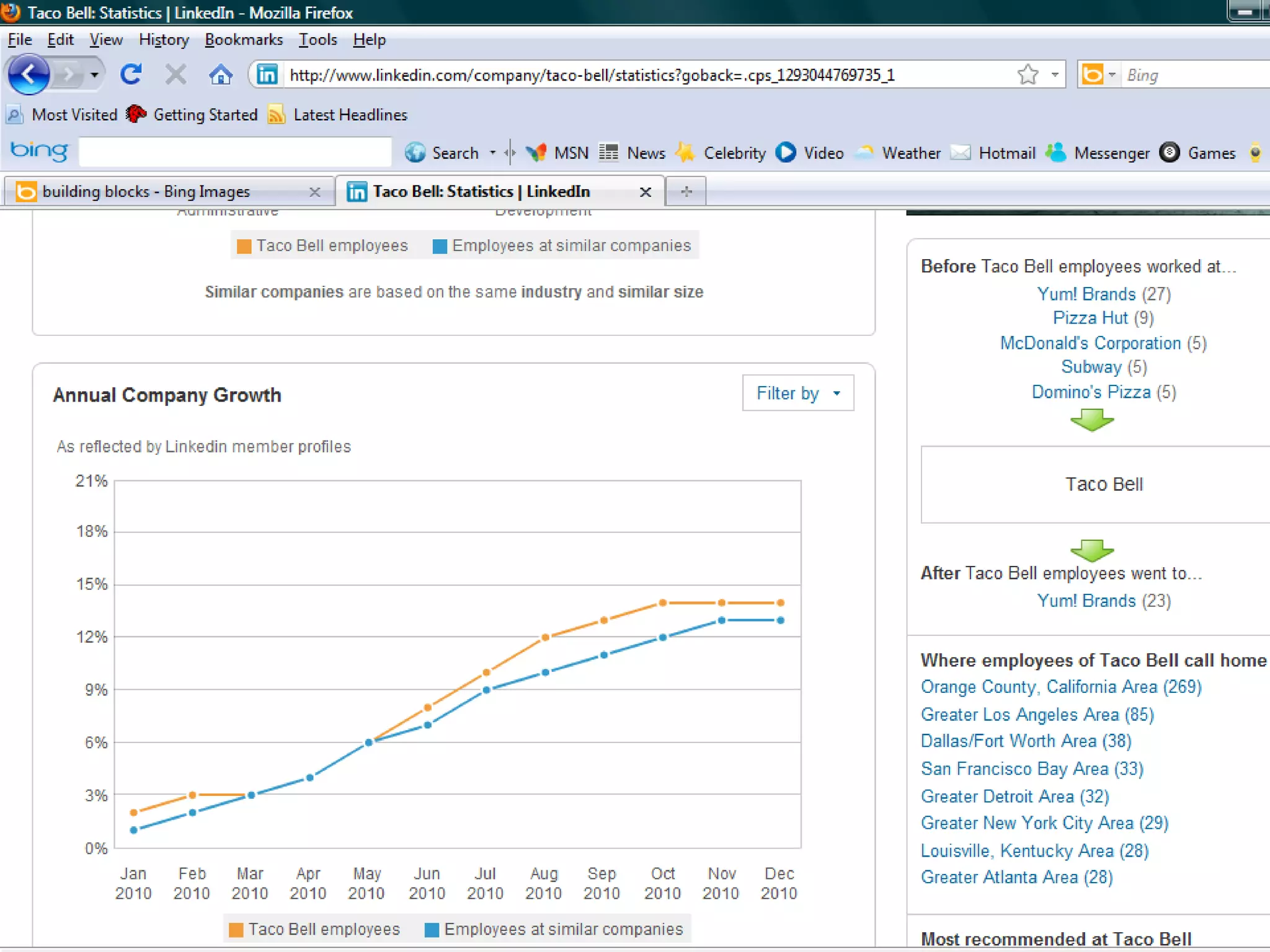The width and height of the screenshot is (1270, 952).
Task: Reload the page with the refresh icon
Action: point(131,75)
